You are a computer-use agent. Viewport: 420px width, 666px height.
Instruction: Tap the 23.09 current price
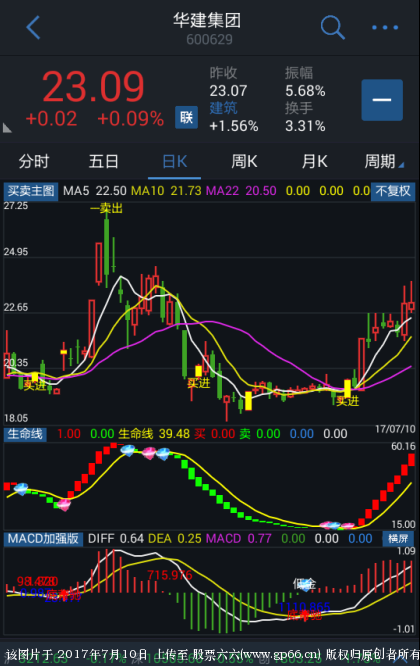[93, 87]
